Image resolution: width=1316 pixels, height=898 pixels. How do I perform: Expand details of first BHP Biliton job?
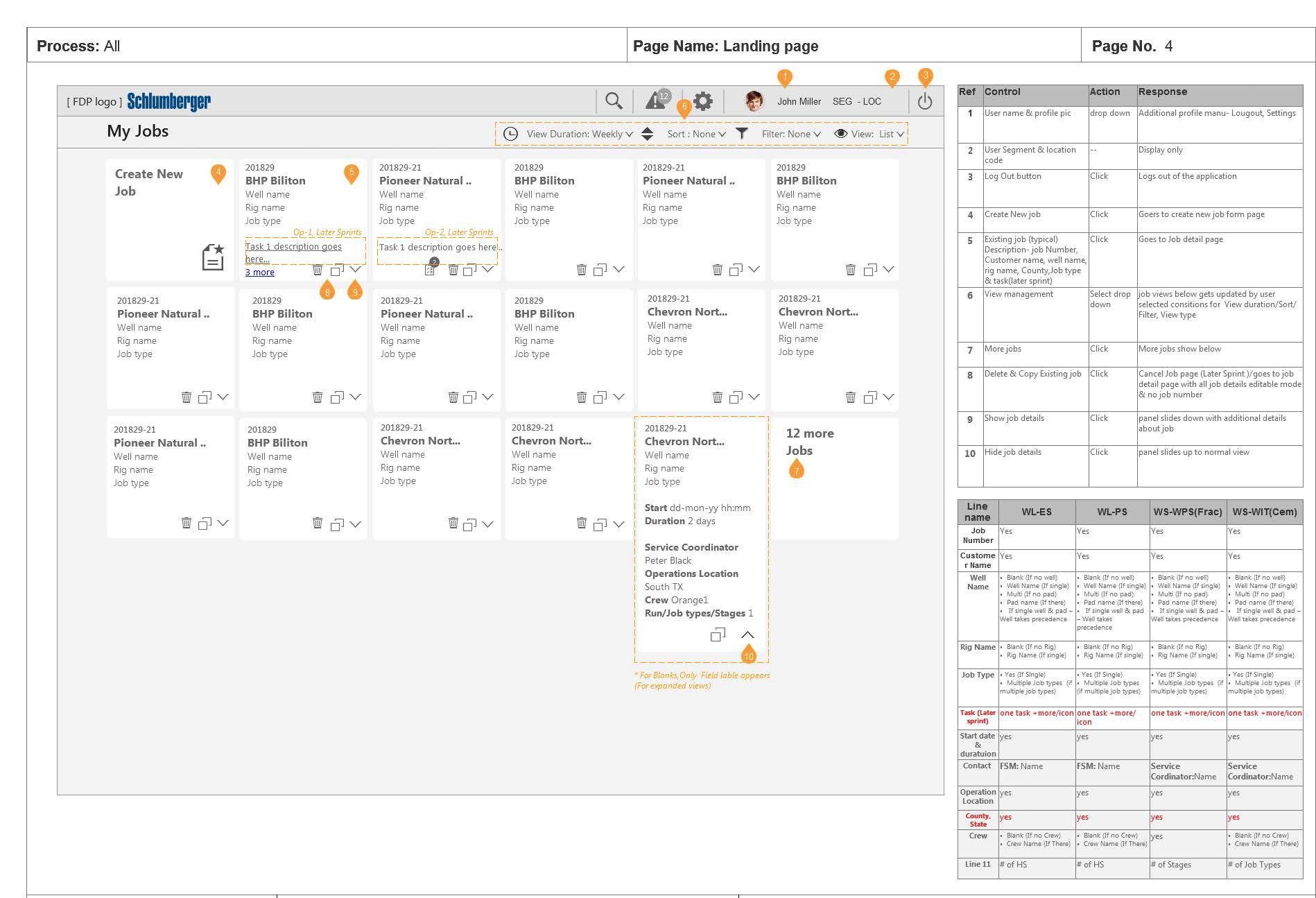click(356, 270)
